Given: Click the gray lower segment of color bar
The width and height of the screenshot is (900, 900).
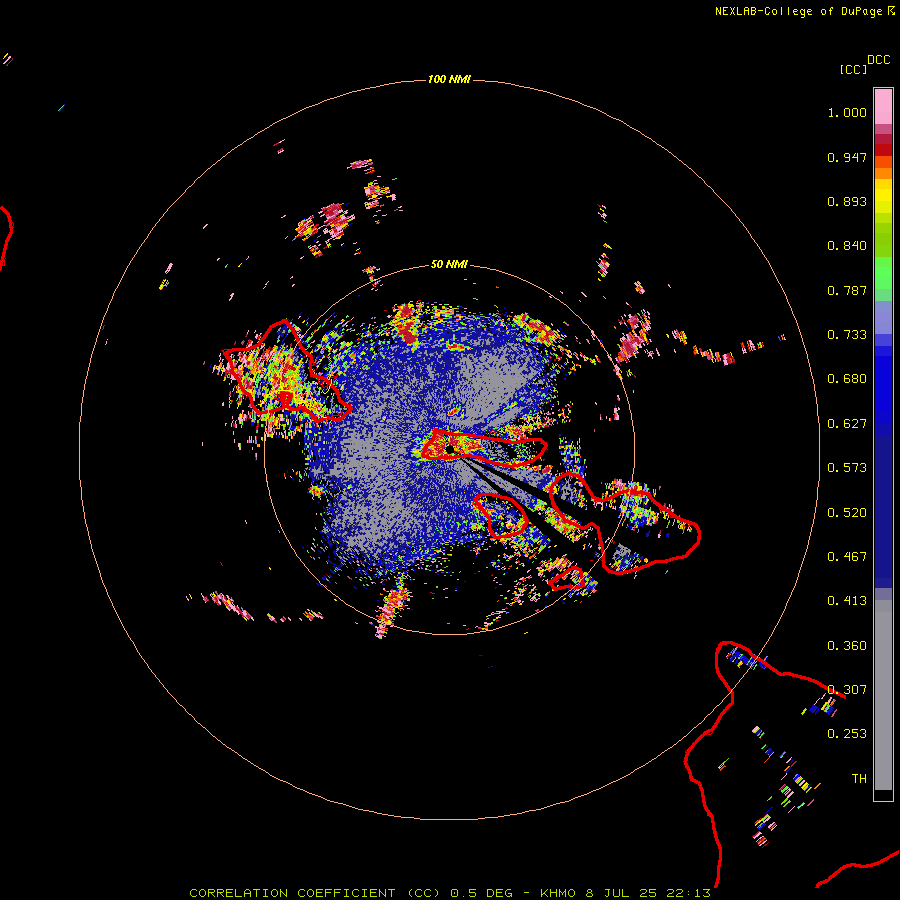Looking at the screenshot, I should [883, 695].
